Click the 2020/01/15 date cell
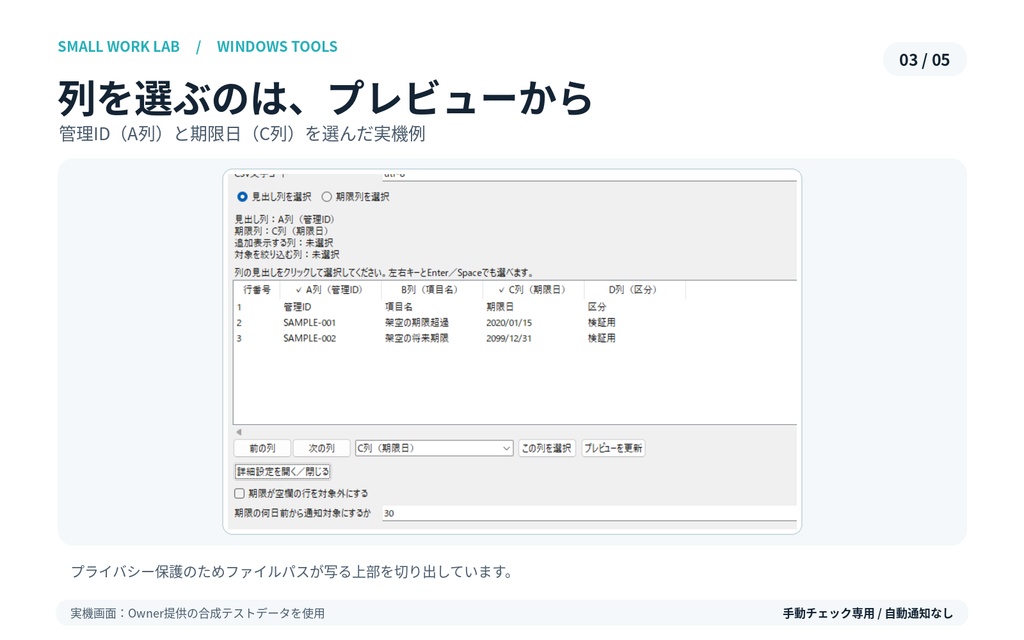 509,323
